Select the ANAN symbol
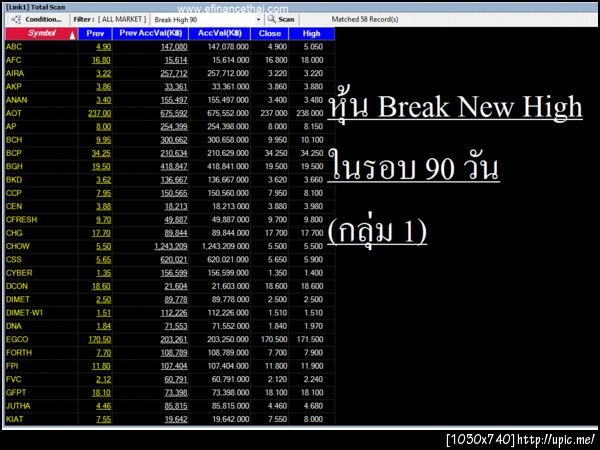Image resolution: width=600 pixels, height=450 pixels. (16, 100)
